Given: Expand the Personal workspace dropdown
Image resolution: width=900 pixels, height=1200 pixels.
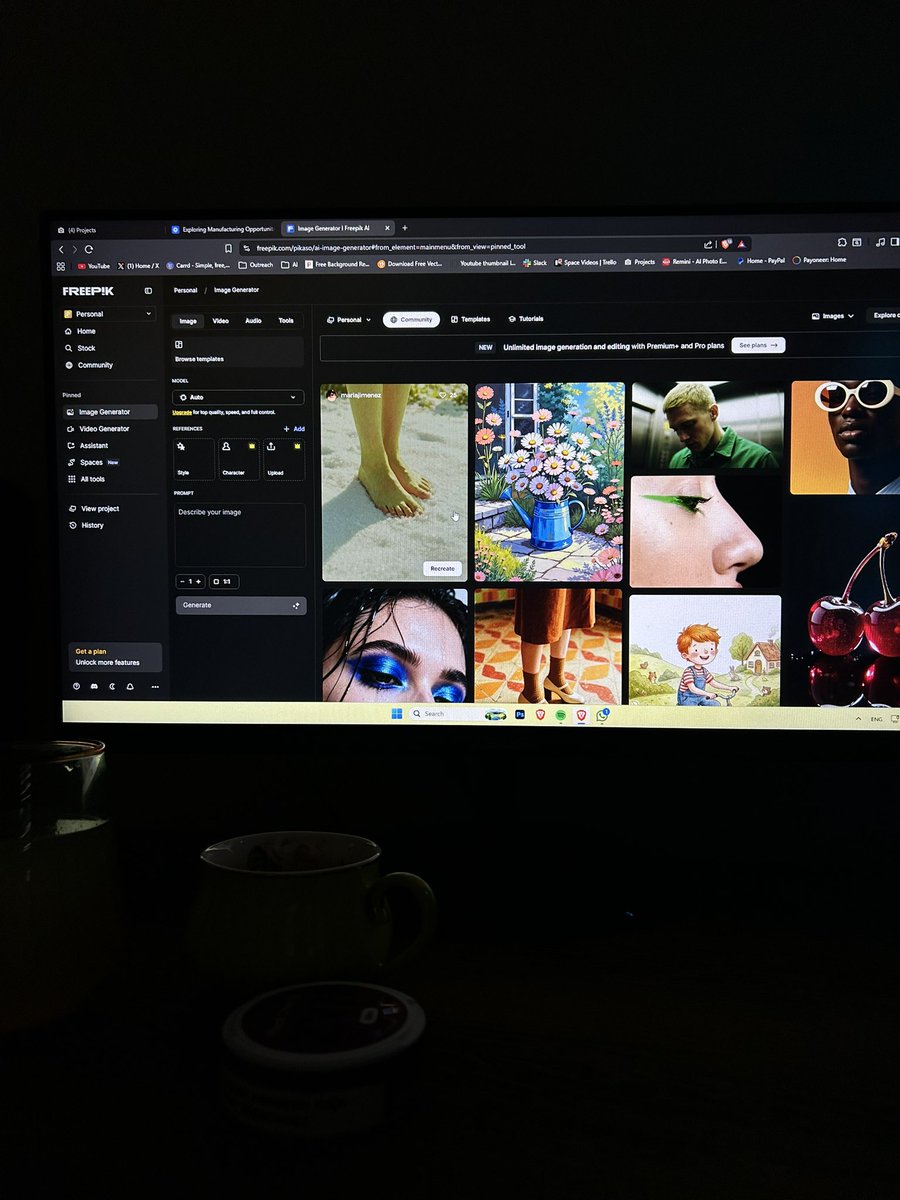Looking at the screenshot, I should (x=107, y=313).
